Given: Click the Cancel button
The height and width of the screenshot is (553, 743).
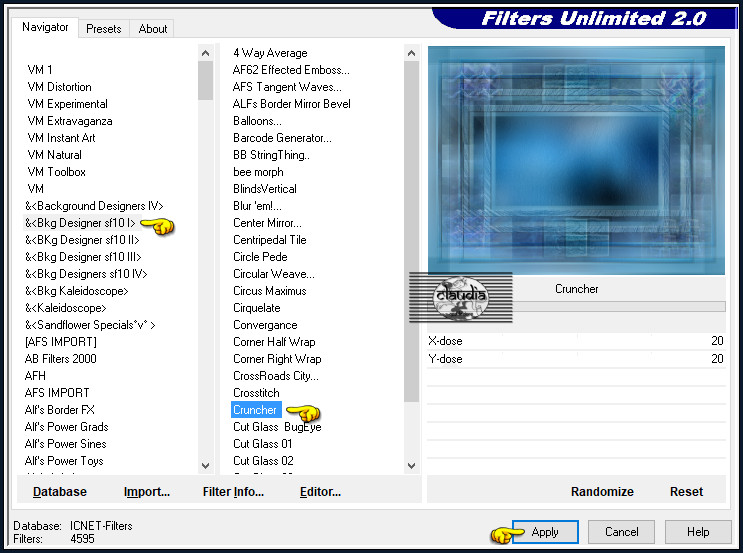Looking at the screenshot, I should coord(621,532).
